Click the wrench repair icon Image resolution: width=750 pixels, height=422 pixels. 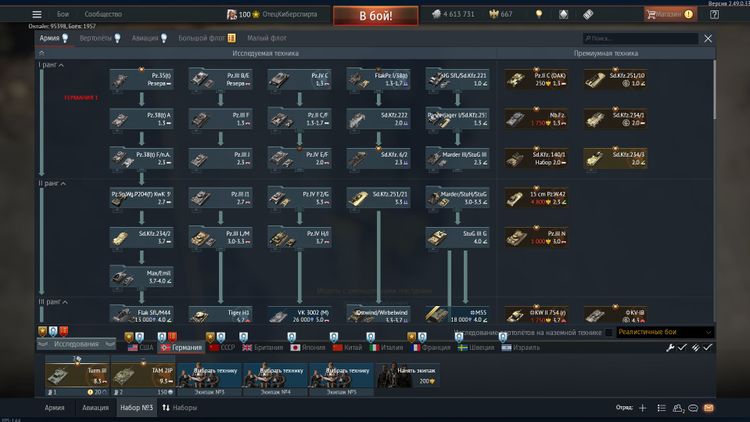(x=671, y=347)
